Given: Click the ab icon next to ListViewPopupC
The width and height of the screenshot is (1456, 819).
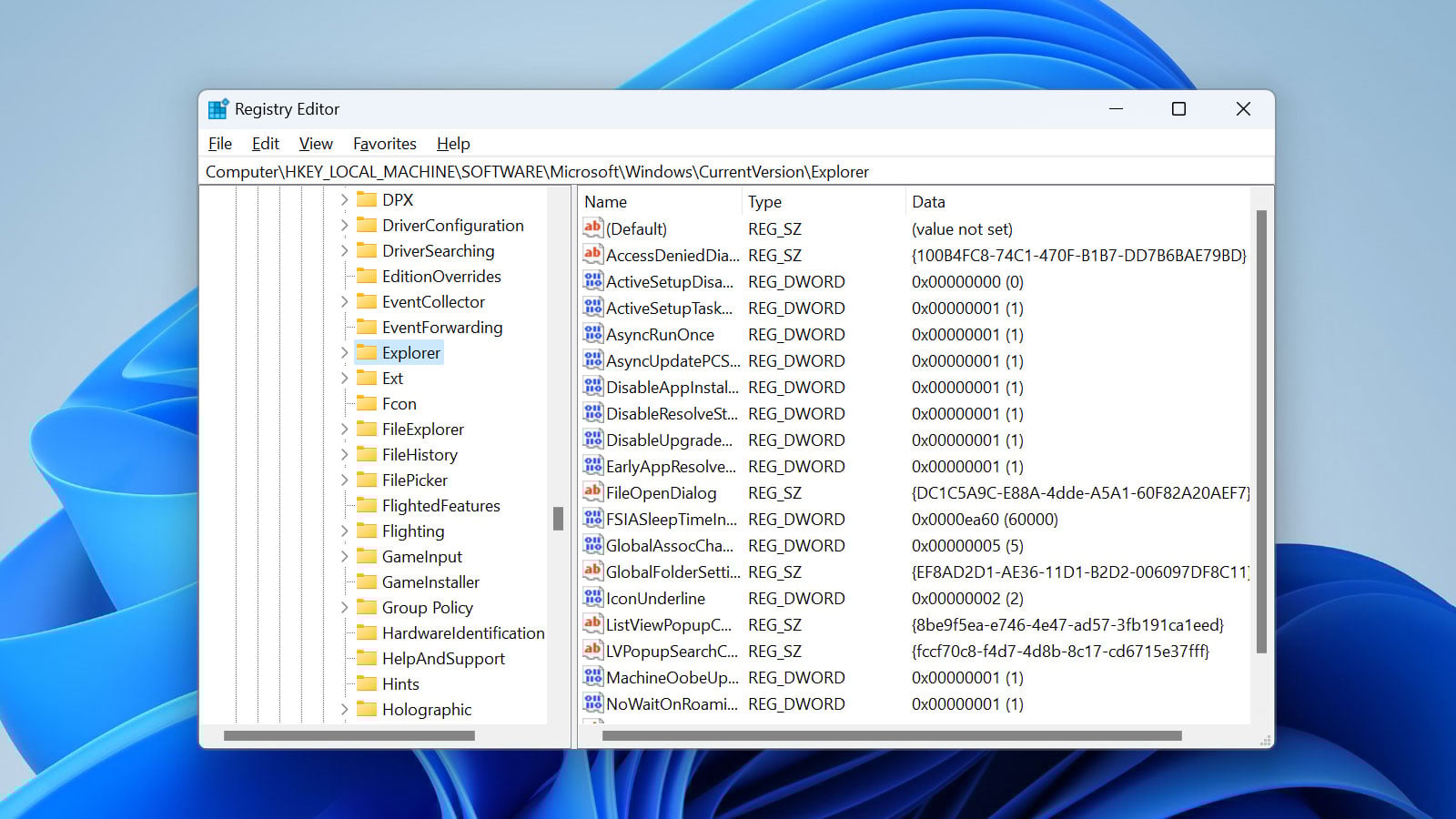Looking at the screenshot, I should pyautogui.click(x=592, y=624).
